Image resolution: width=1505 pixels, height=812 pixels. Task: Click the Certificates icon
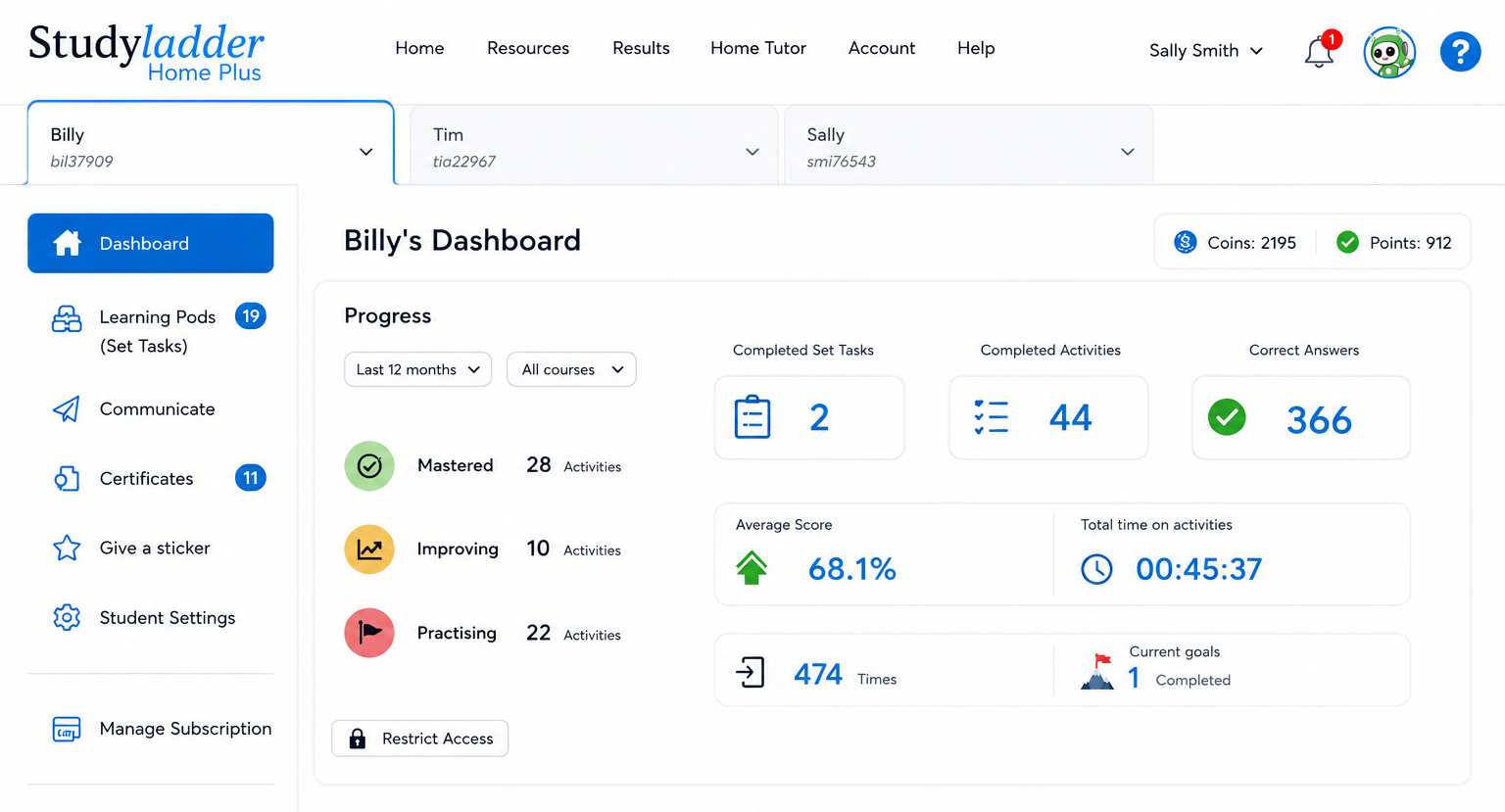(x=66, y=478)
